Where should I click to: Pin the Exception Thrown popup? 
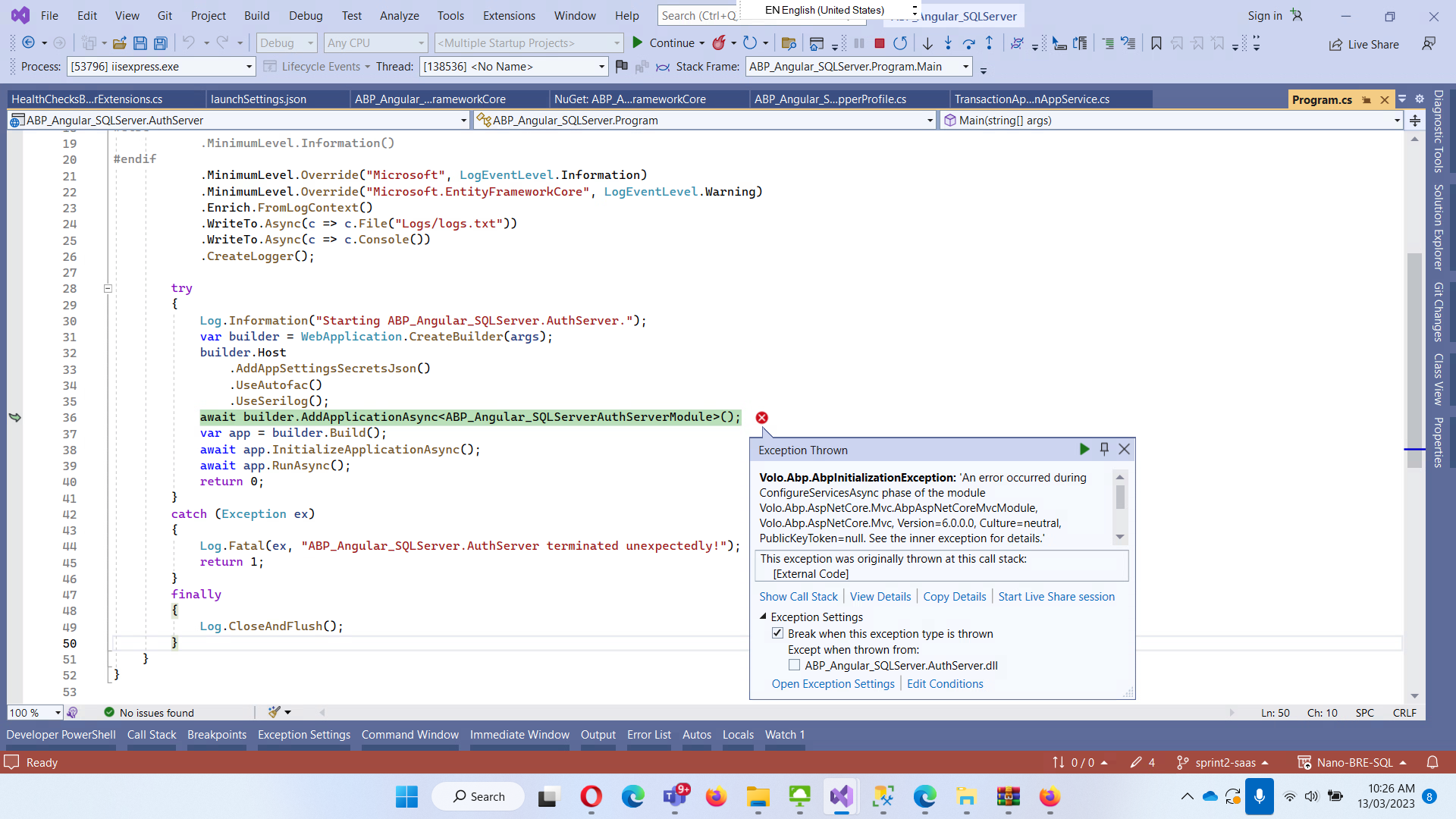[1104, 449]
